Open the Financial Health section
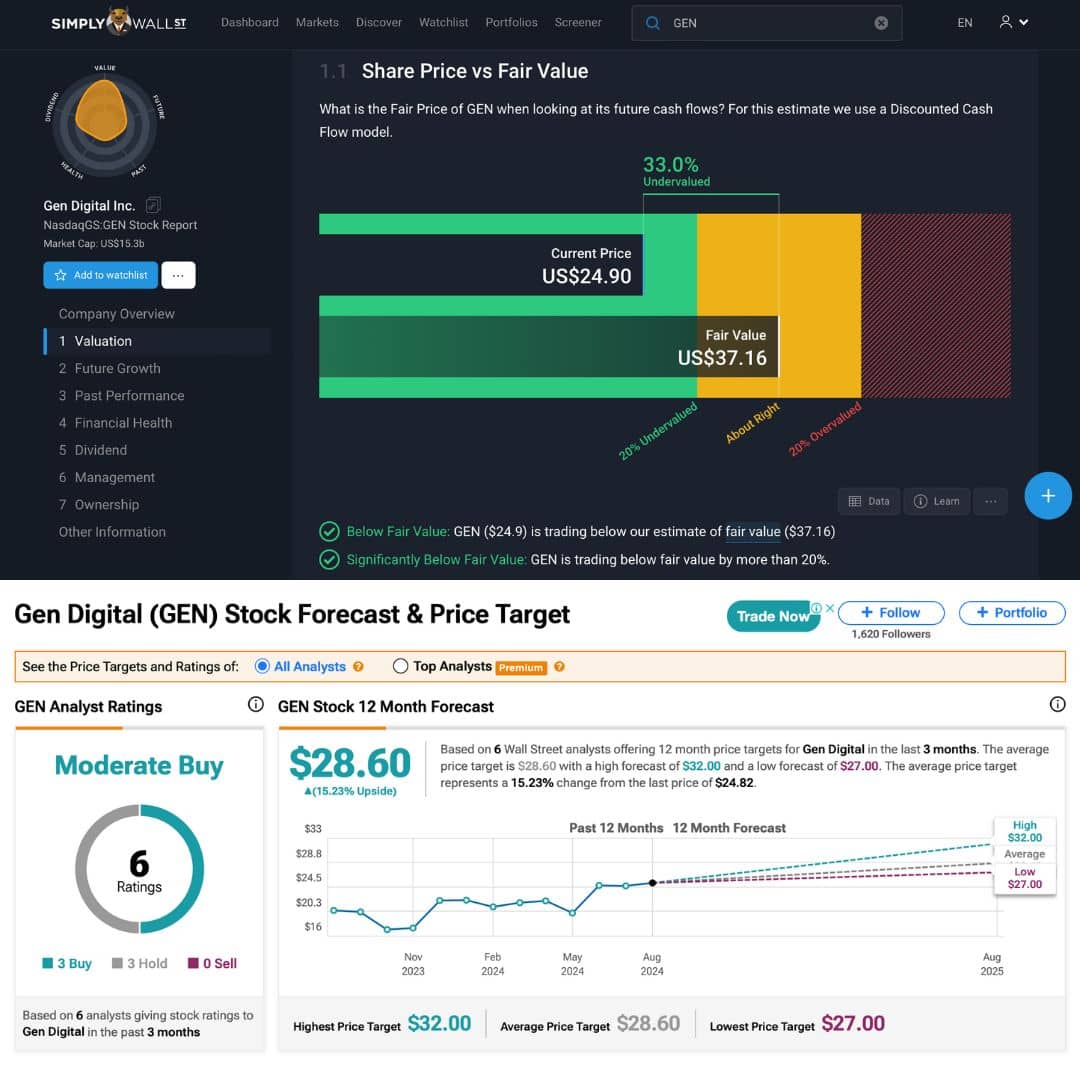 pos(115,423)
